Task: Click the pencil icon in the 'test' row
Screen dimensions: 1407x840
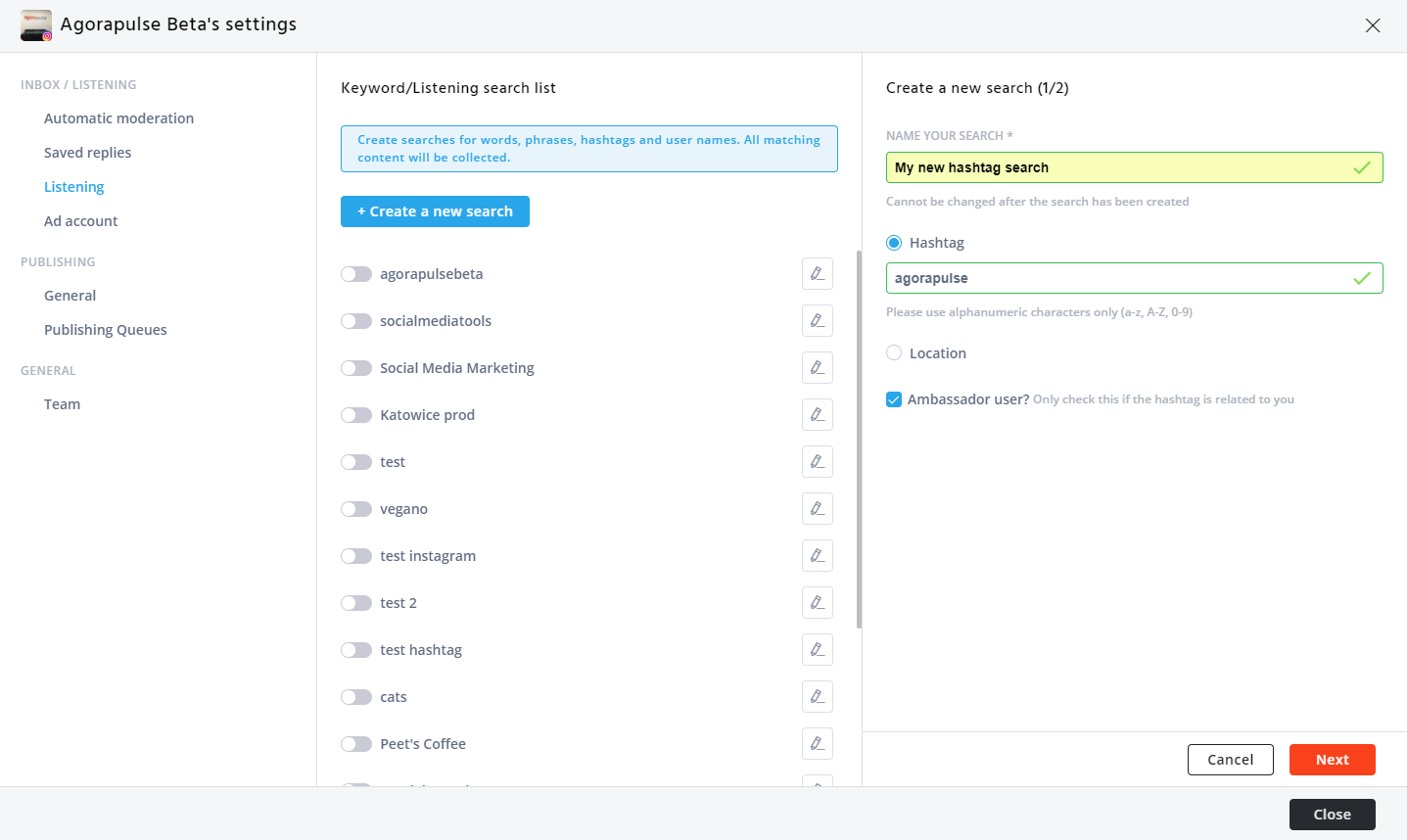Action: (x=817, y=462)
